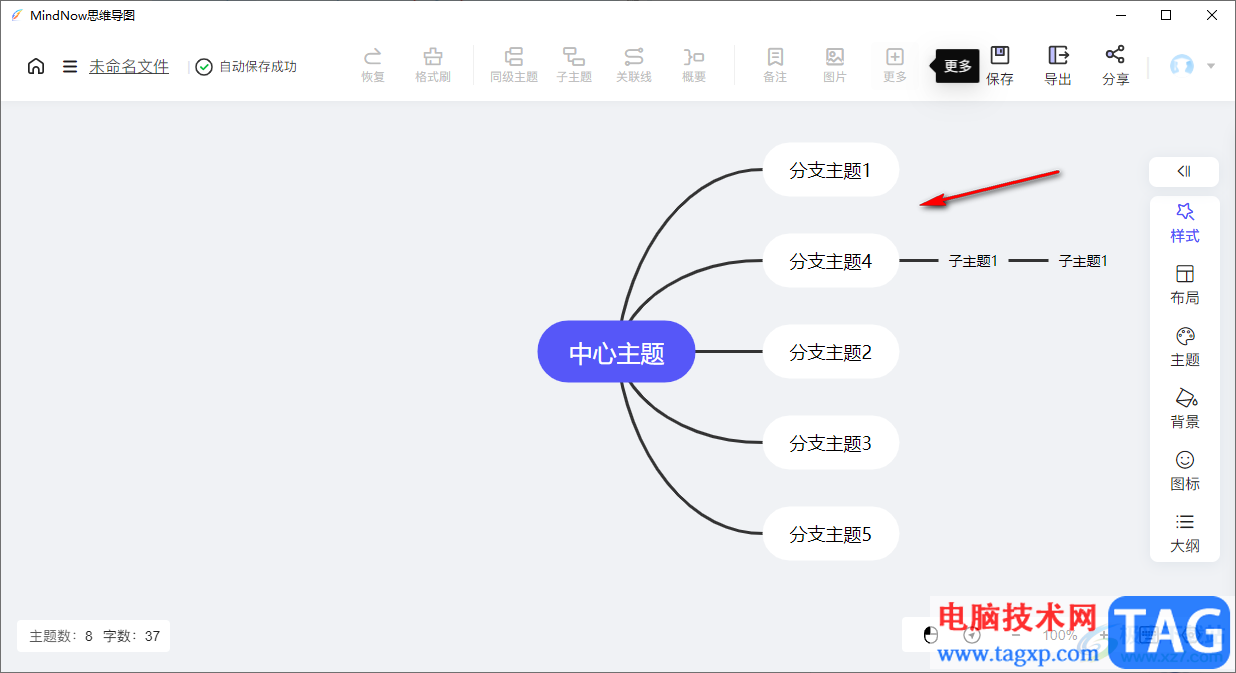This screenshot has height=673, width=1236.
Task: Select the 分支主题4 node
Action: 831,261
